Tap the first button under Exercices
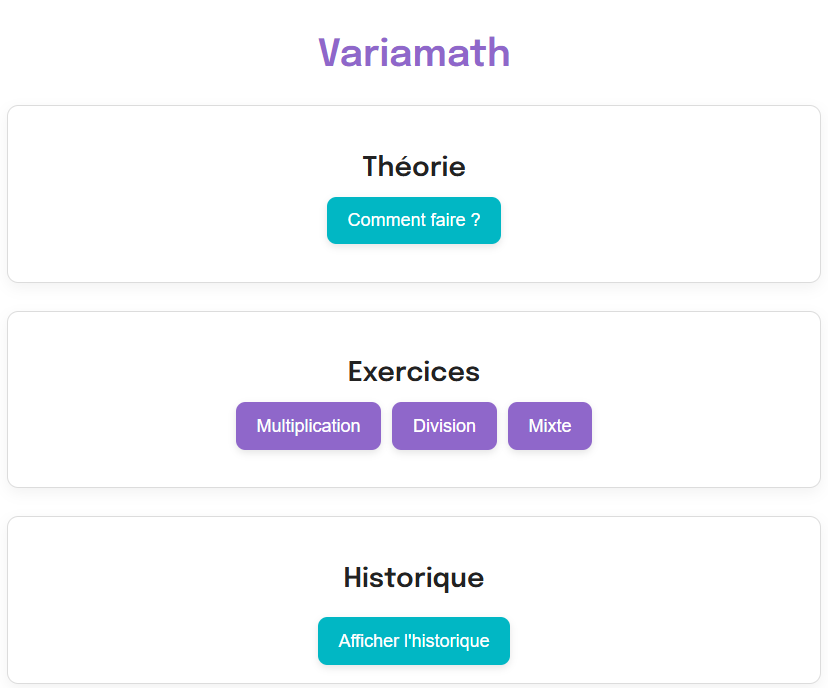 click(x=308, y=426)
